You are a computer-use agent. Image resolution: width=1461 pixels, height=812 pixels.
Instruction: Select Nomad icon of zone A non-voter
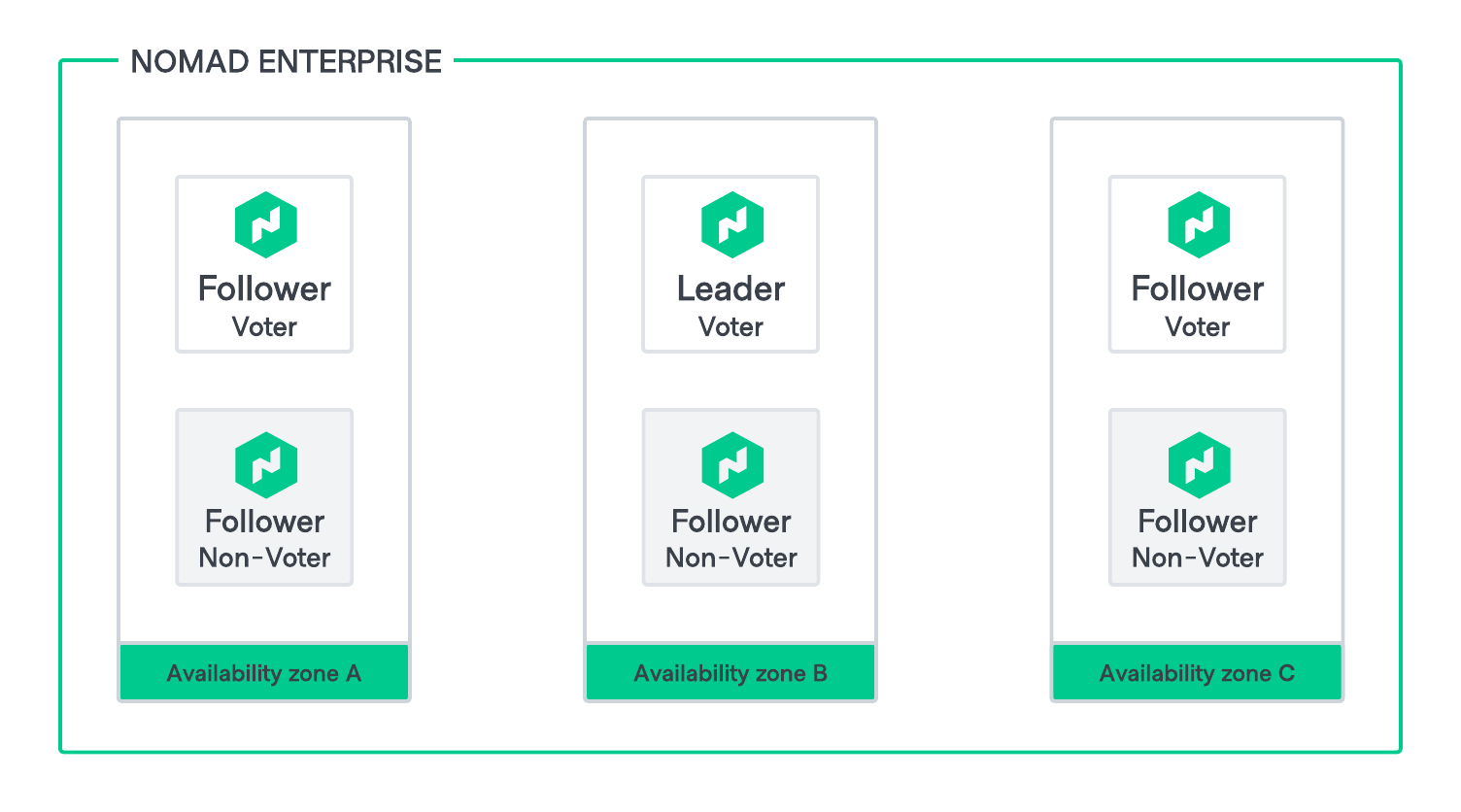click(265, 464)
